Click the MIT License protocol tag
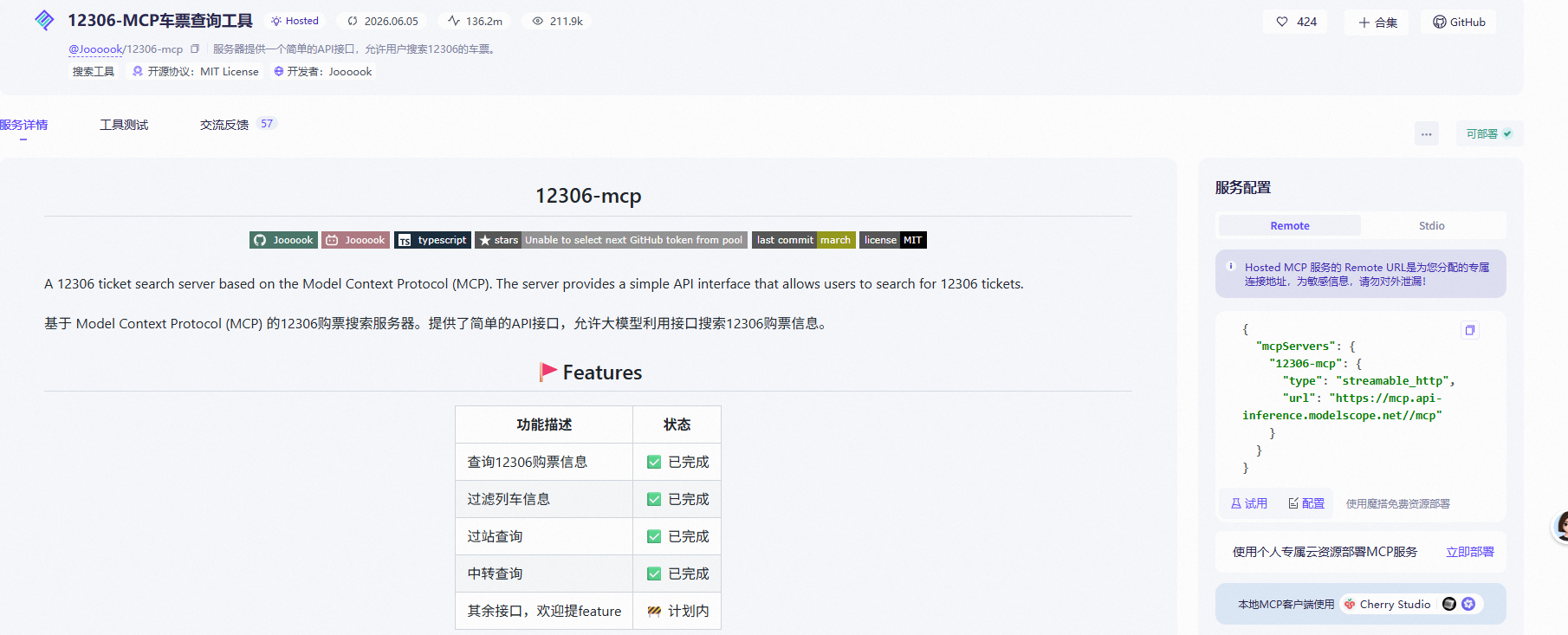Image resolution: width=1568 pixels, height=635 pixels. (x=196, y=72)
